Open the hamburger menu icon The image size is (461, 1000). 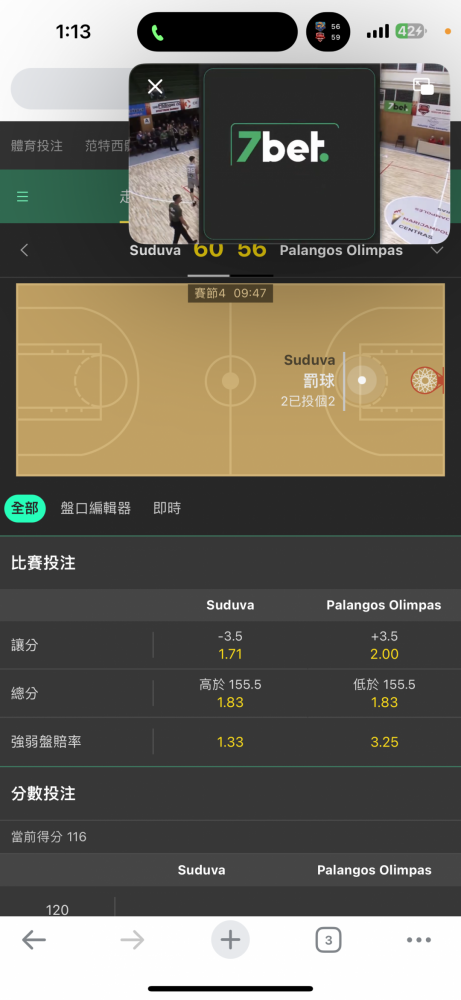22,196
